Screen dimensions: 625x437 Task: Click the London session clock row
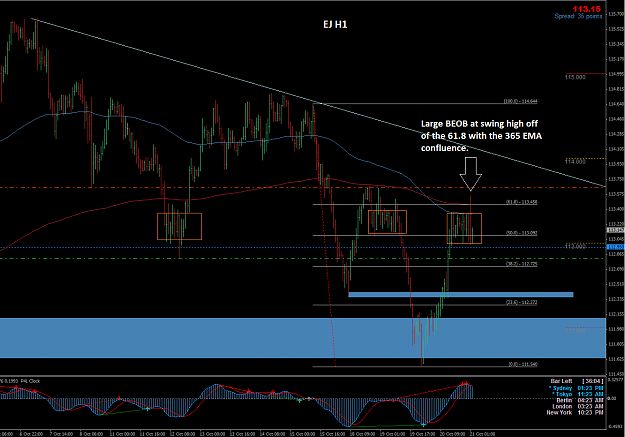point(578,406)
